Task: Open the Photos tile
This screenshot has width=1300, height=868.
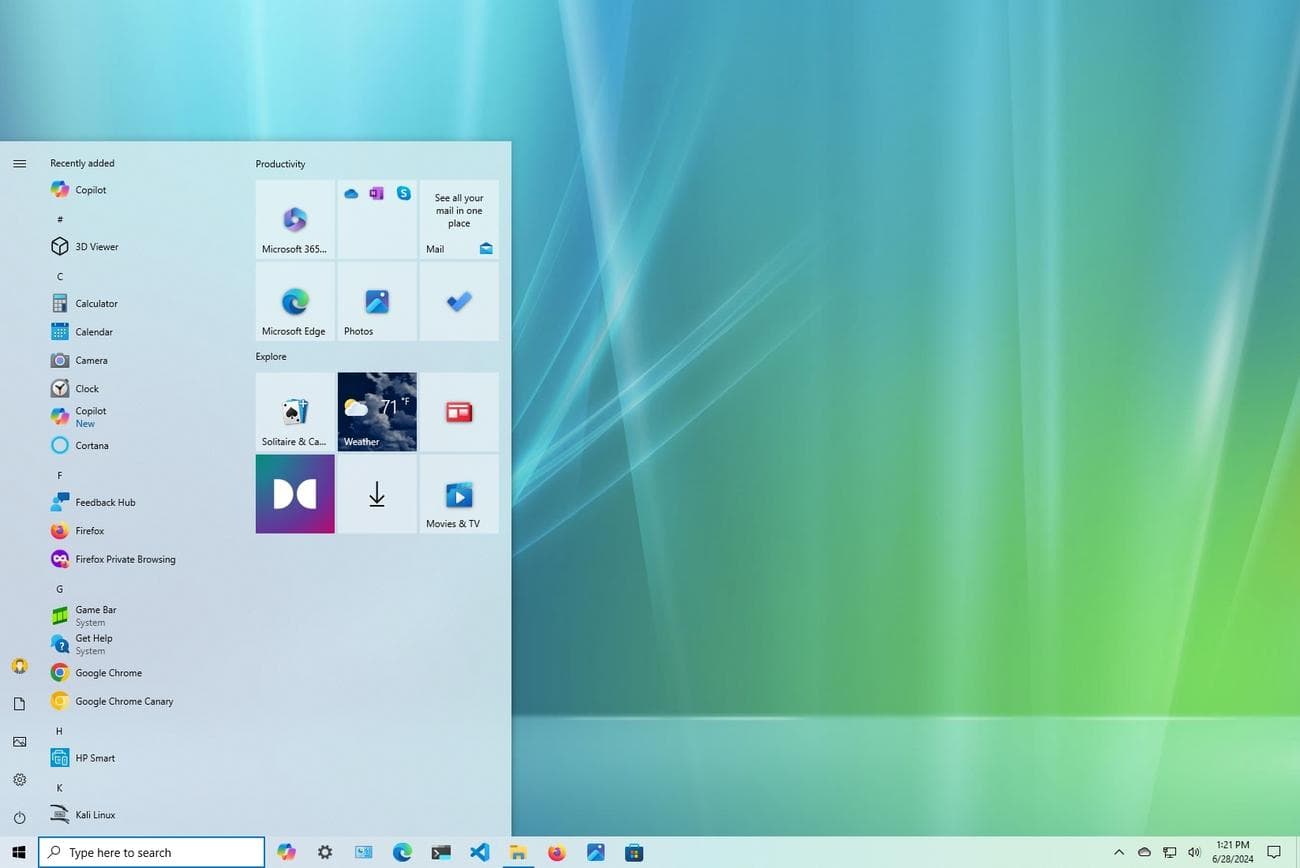Action: coord(377,302)
